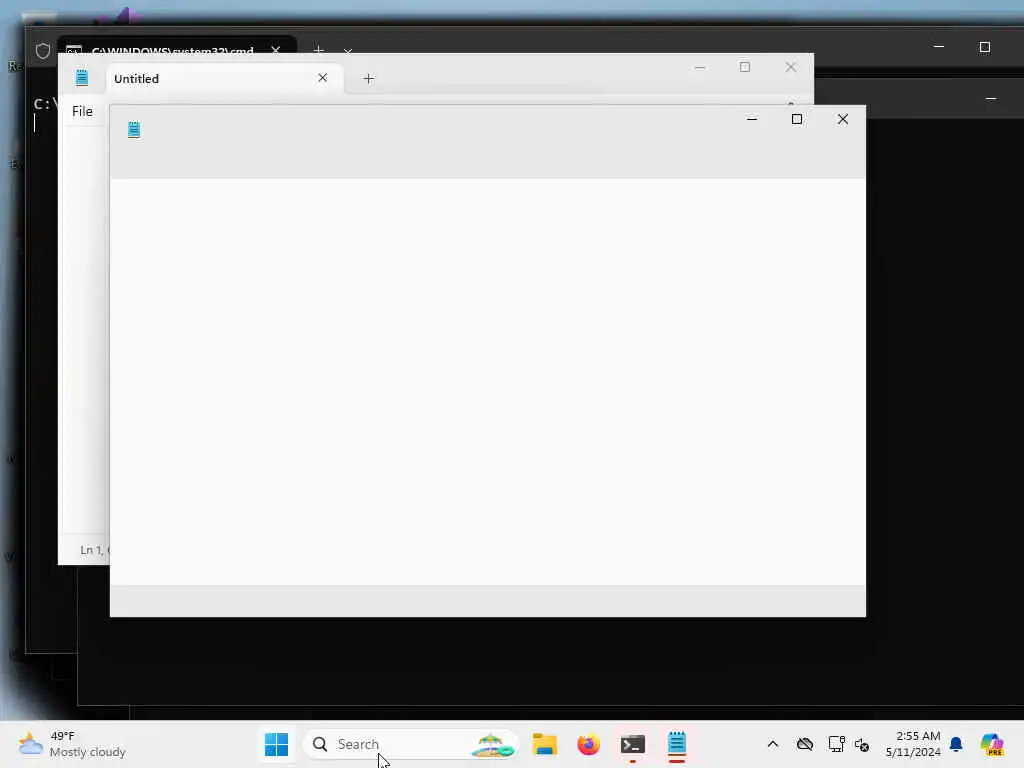Switch to Notepad via taskbar icon
Screen dimensions: 1024x768
click(x=677, y=744)
